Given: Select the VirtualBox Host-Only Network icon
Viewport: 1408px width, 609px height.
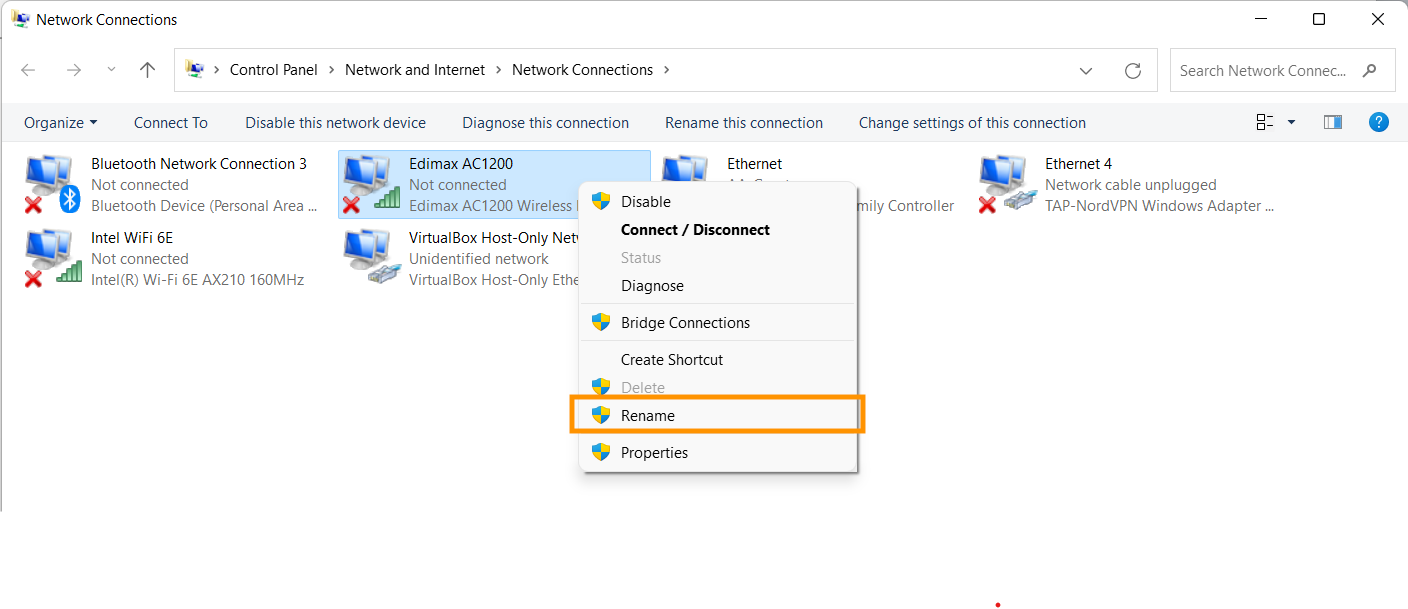Looking at the screenshot, I should (x=370, y=259).
